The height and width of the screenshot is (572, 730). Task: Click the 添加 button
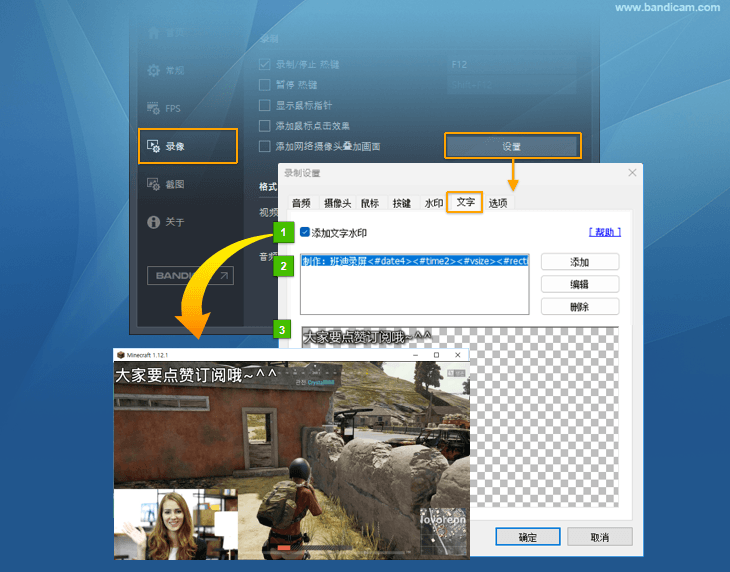[580, 262]
